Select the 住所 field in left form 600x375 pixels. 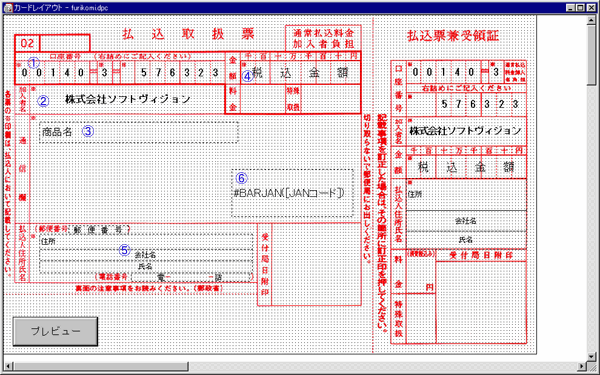(x=146, y=241)
